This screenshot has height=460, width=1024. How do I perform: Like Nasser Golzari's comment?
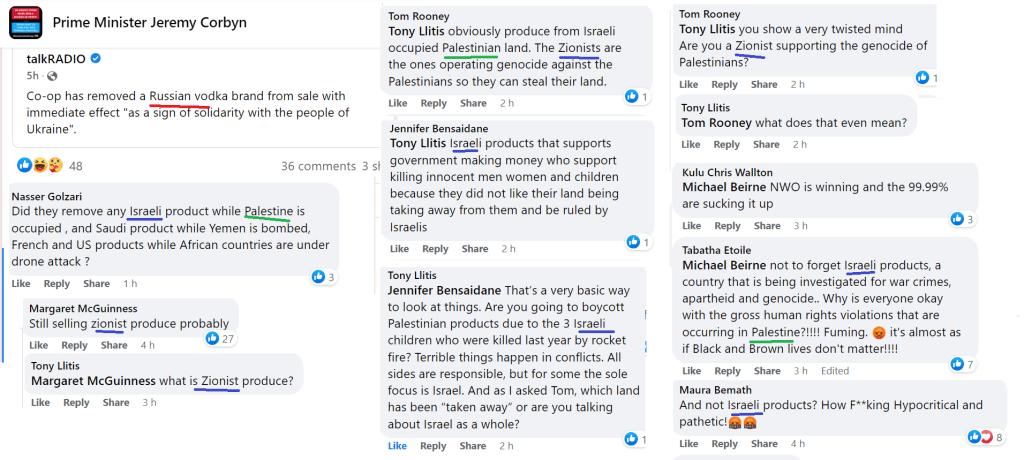21,284
